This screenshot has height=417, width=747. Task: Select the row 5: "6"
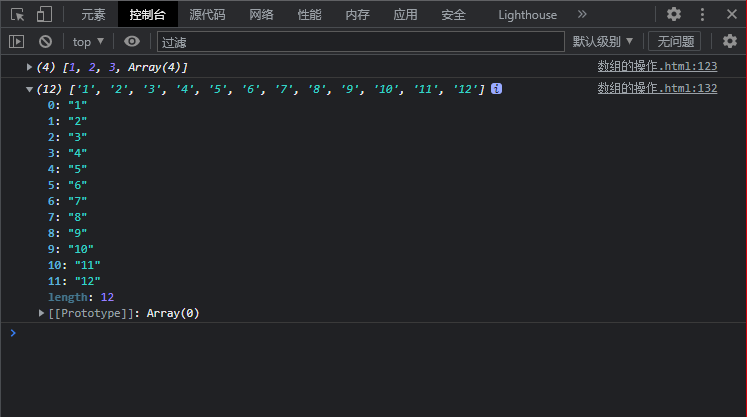pyautogui.click(x=67, y=185)
